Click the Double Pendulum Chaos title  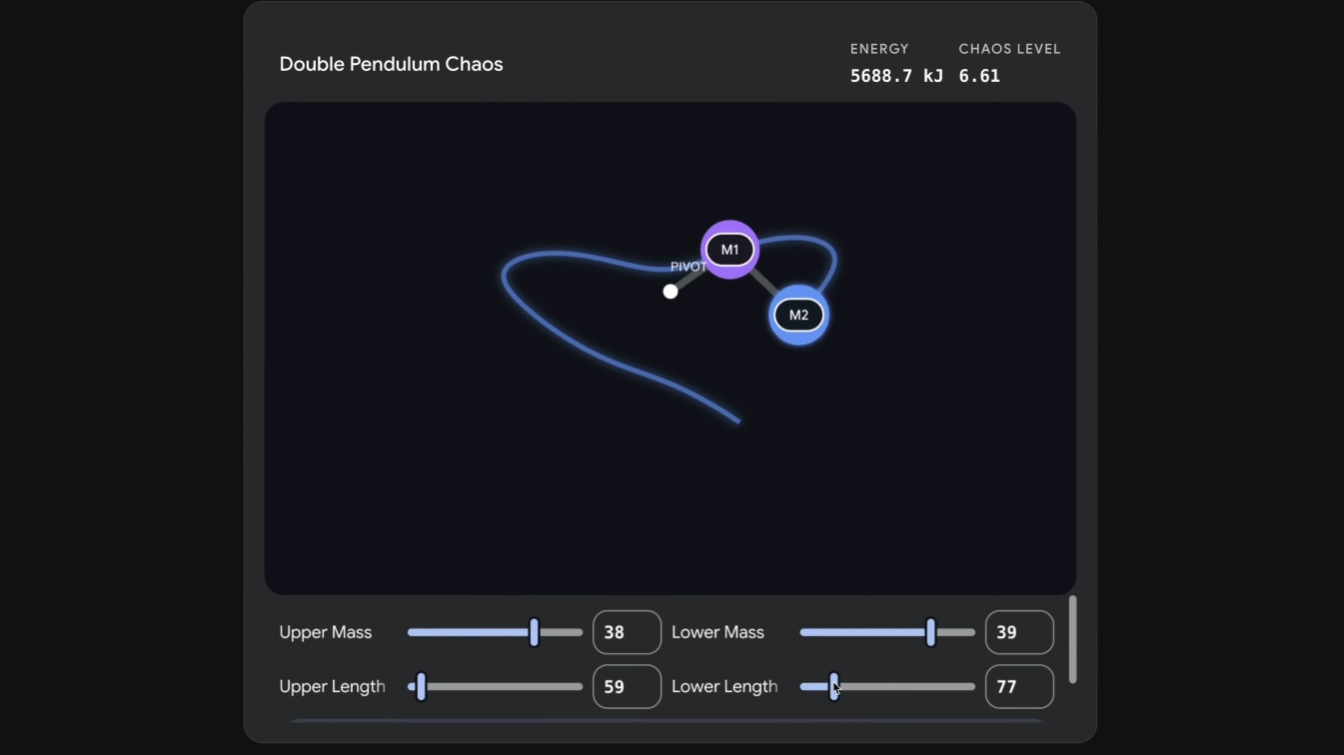391,64
